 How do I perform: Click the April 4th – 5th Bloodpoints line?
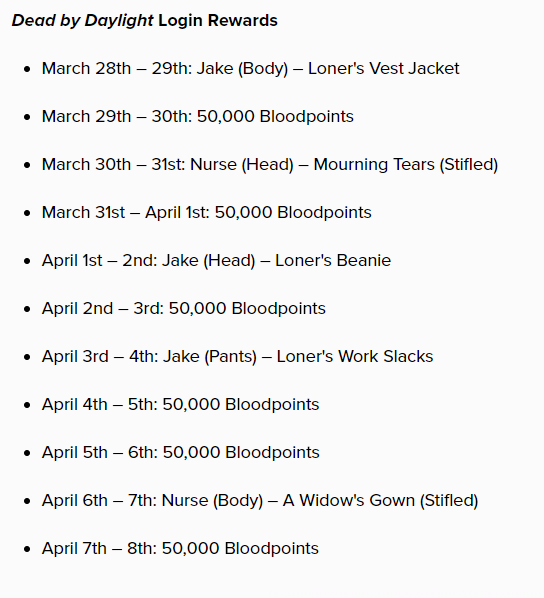click(x=180, y=405)
